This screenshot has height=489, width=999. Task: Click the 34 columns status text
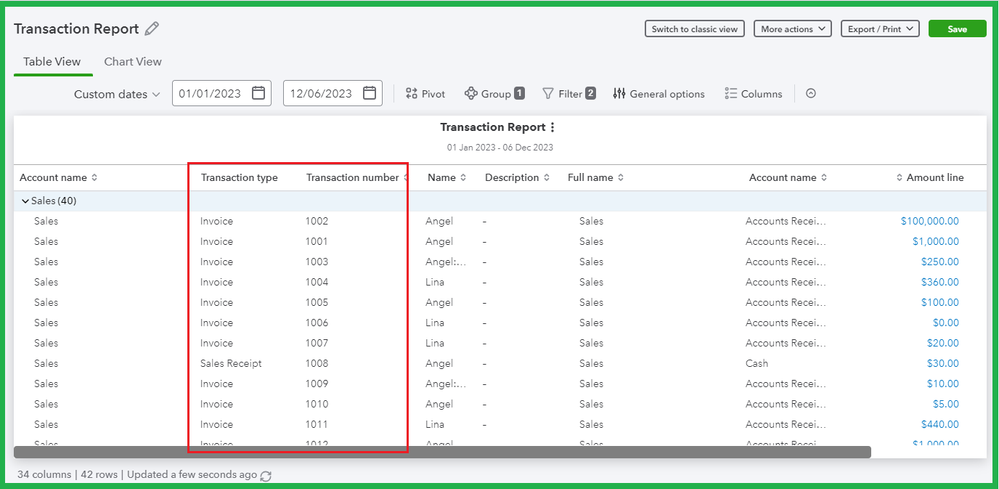[43, 475]
